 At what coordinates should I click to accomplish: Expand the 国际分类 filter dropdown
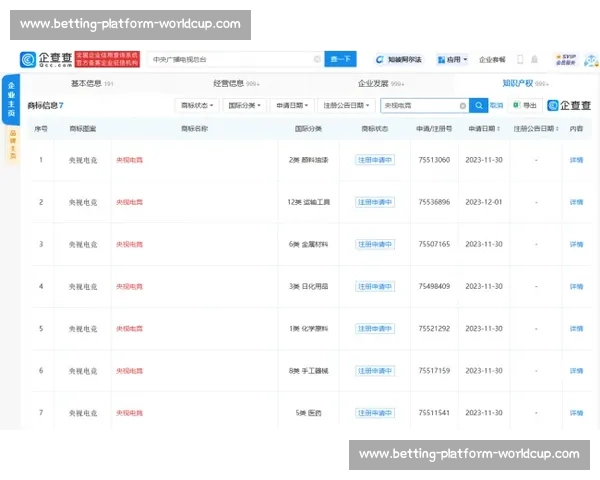pyautogui.click(x=245, y=105)
